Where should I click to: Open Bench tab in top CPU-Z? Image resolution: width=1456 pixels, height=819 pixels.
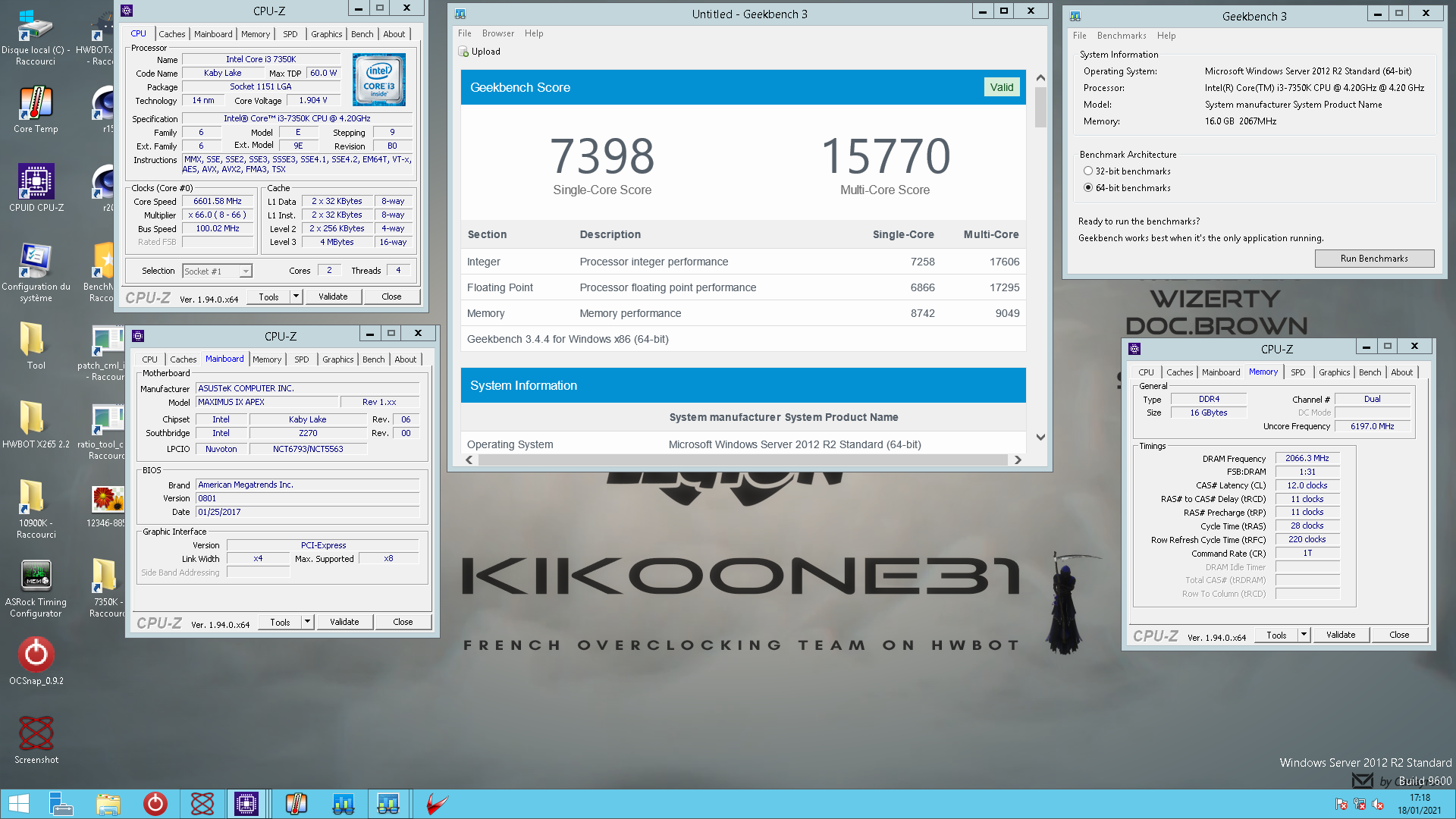362,34
